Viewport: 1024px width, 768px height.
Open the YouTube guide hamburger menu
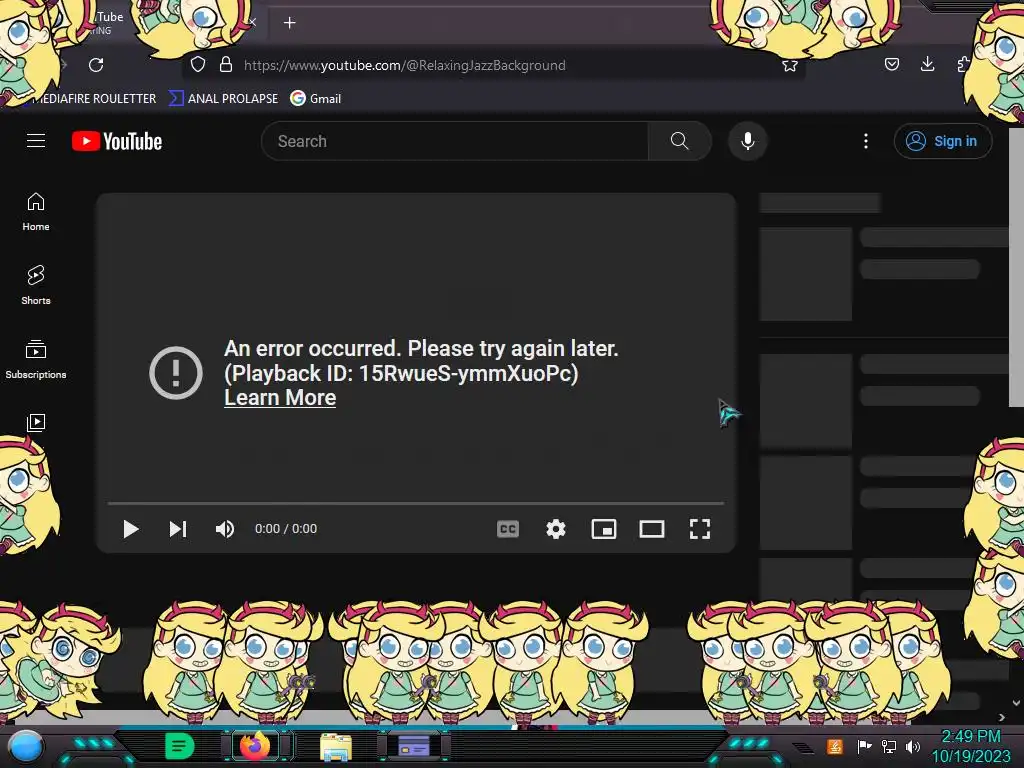(36, 140)
